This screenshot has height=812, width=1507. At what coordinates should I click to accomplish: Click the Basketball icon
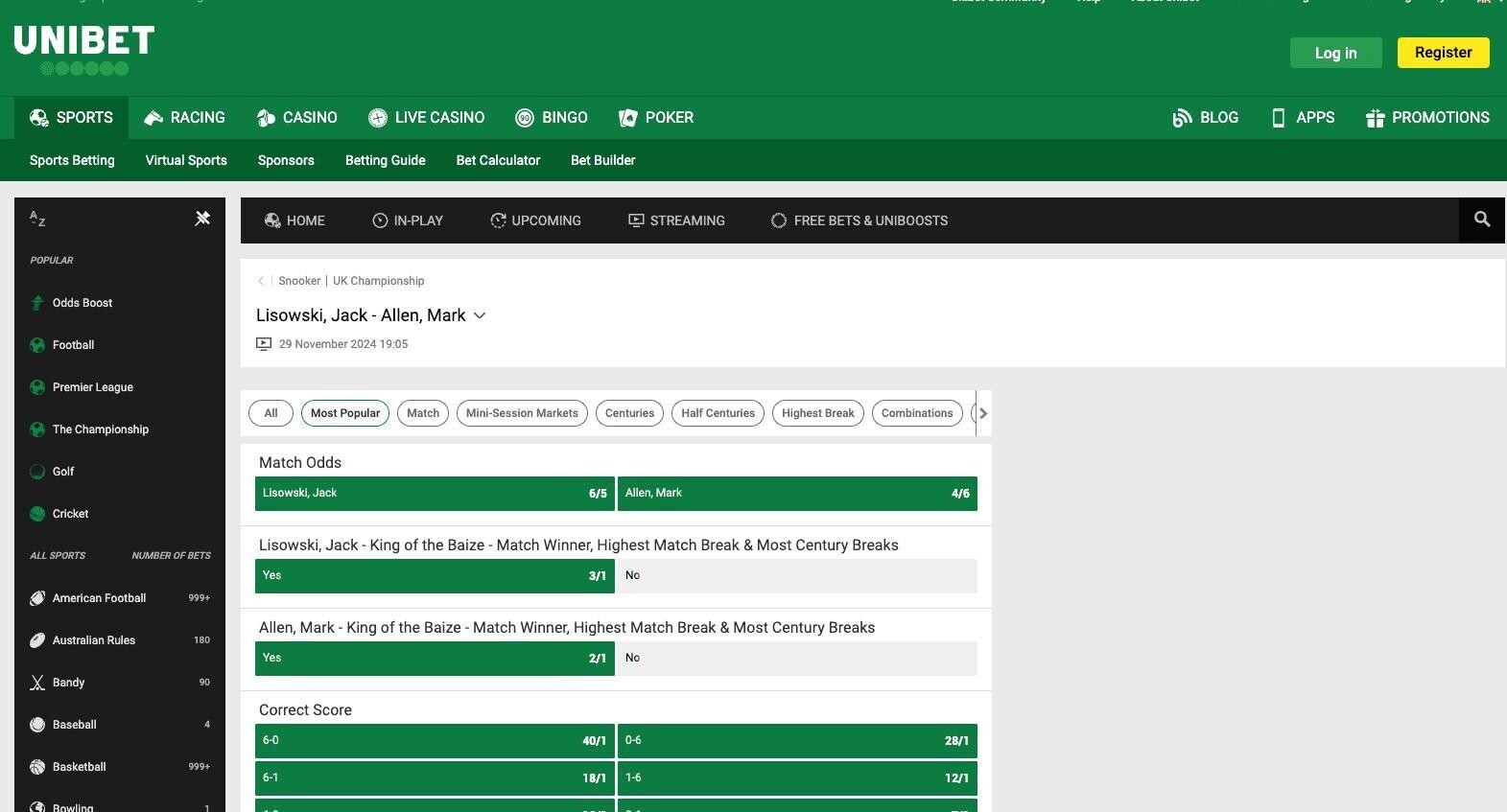pyautogui.click(x=37, y=767)
